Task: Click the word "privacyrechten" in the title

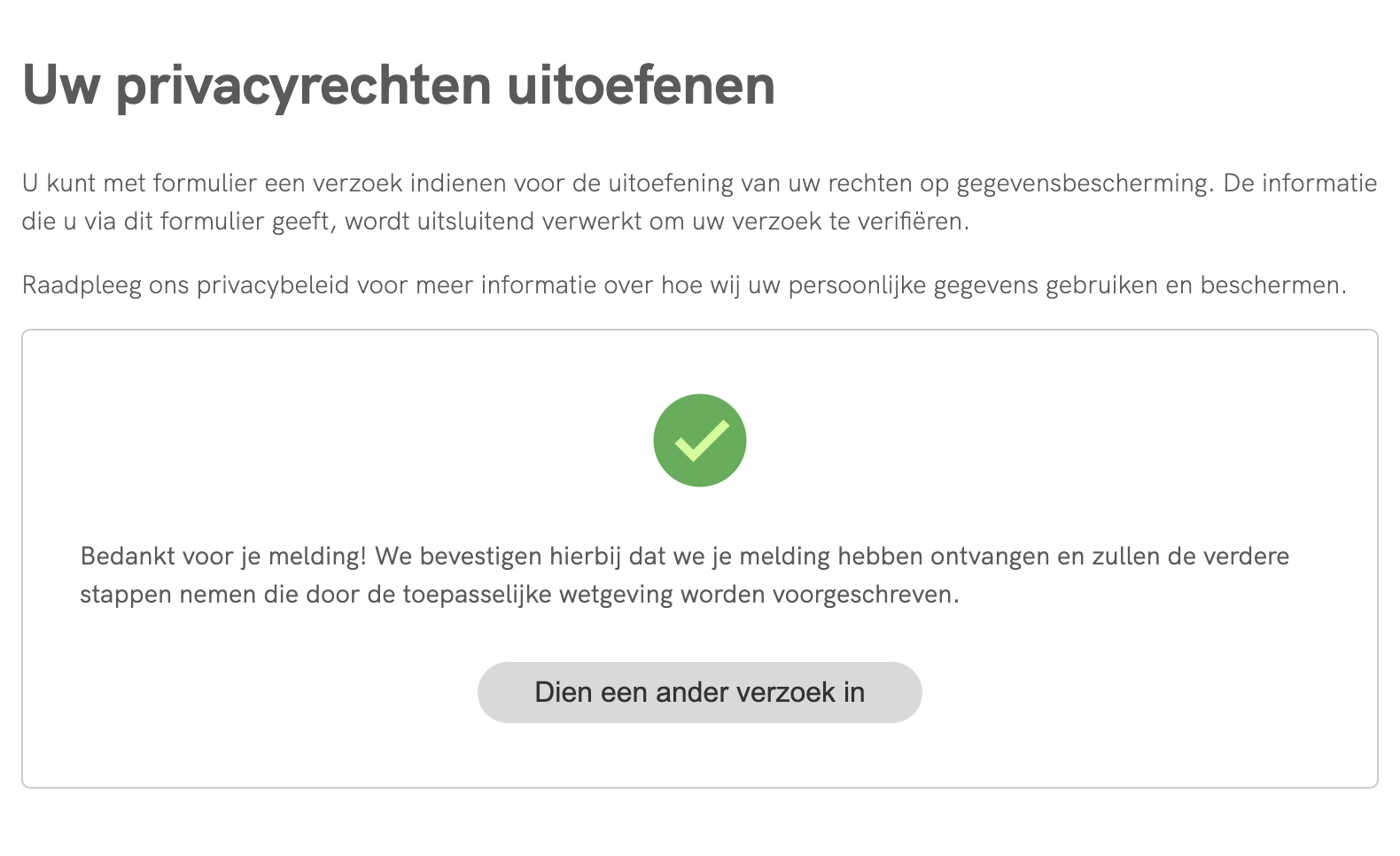Action: pyautogui.click(x=303, y=86)
